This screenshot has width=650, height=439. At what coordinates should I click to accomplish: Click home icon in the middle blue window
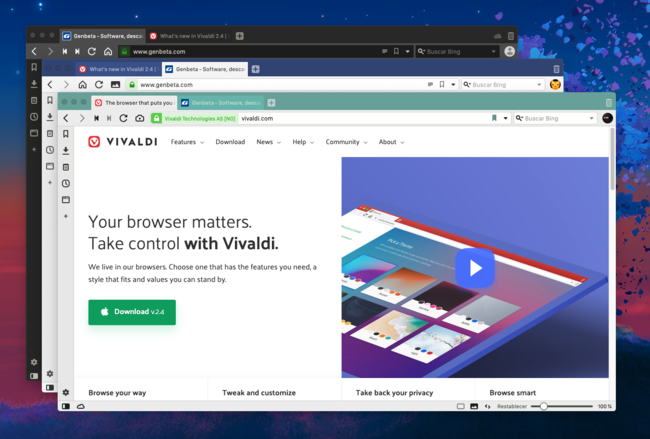pyautogui.click(x=82, y=85)
